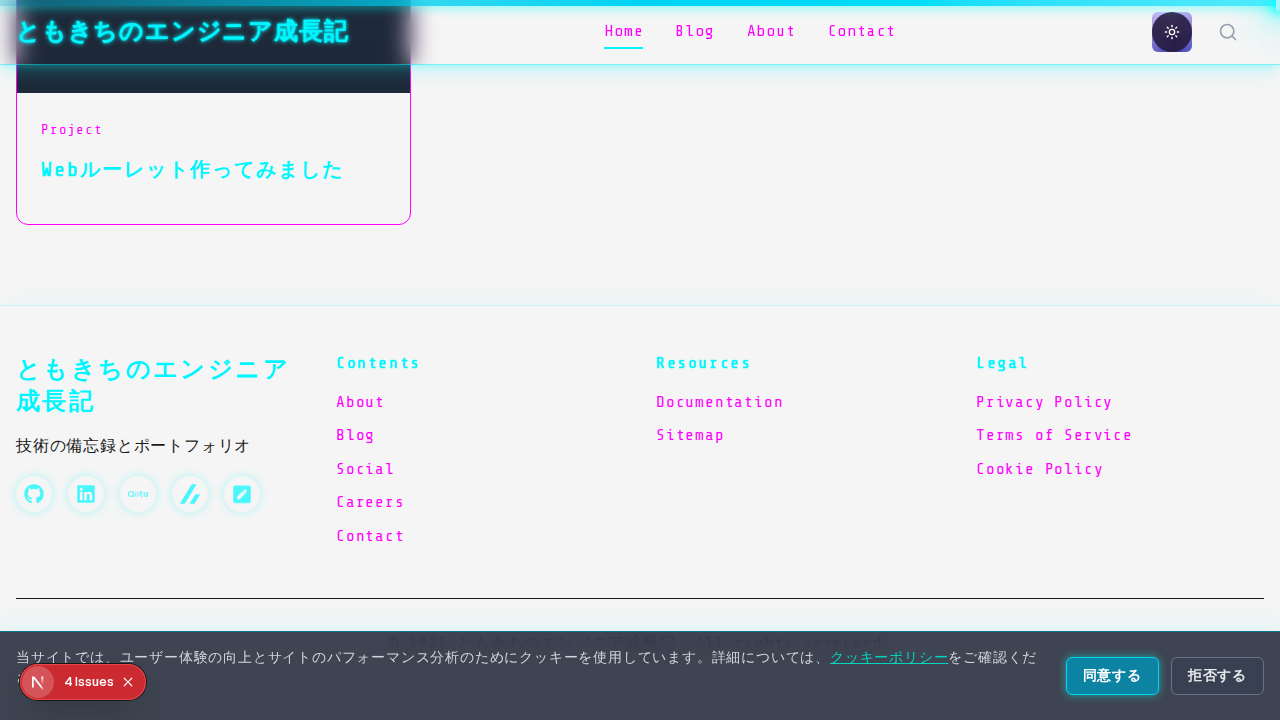
Task: Click the 同意する cookie consent button
Action: 1112,676
